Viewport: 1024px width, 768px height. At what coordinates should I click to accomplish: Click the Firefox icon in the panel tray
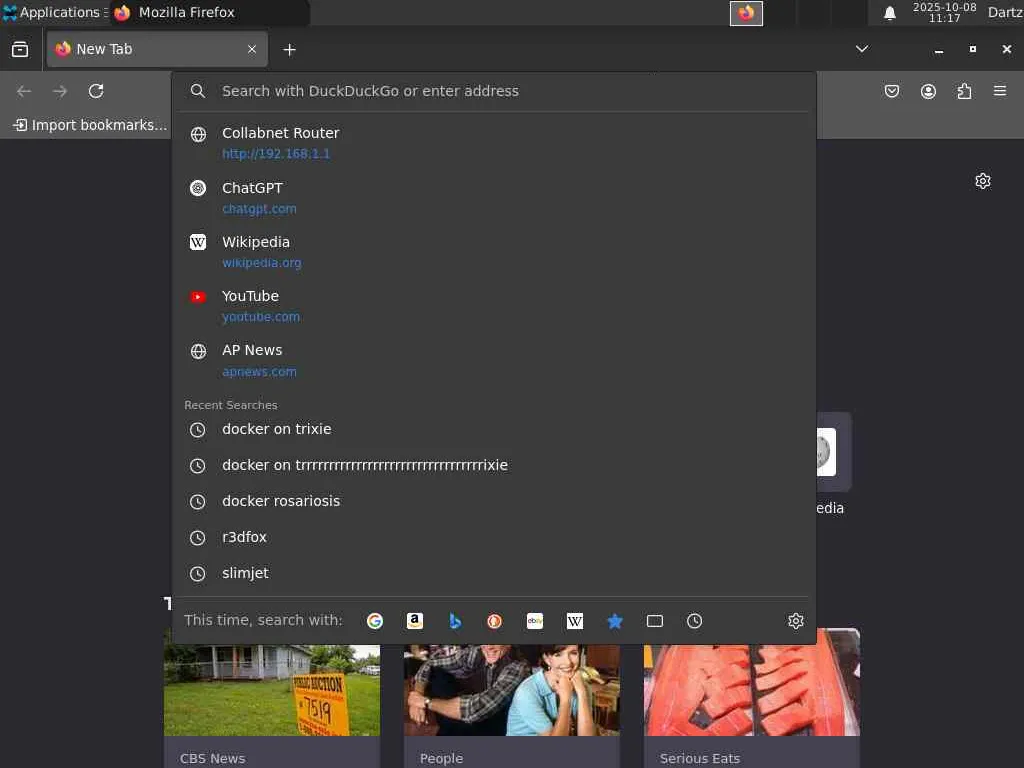(x=746, y=13)
